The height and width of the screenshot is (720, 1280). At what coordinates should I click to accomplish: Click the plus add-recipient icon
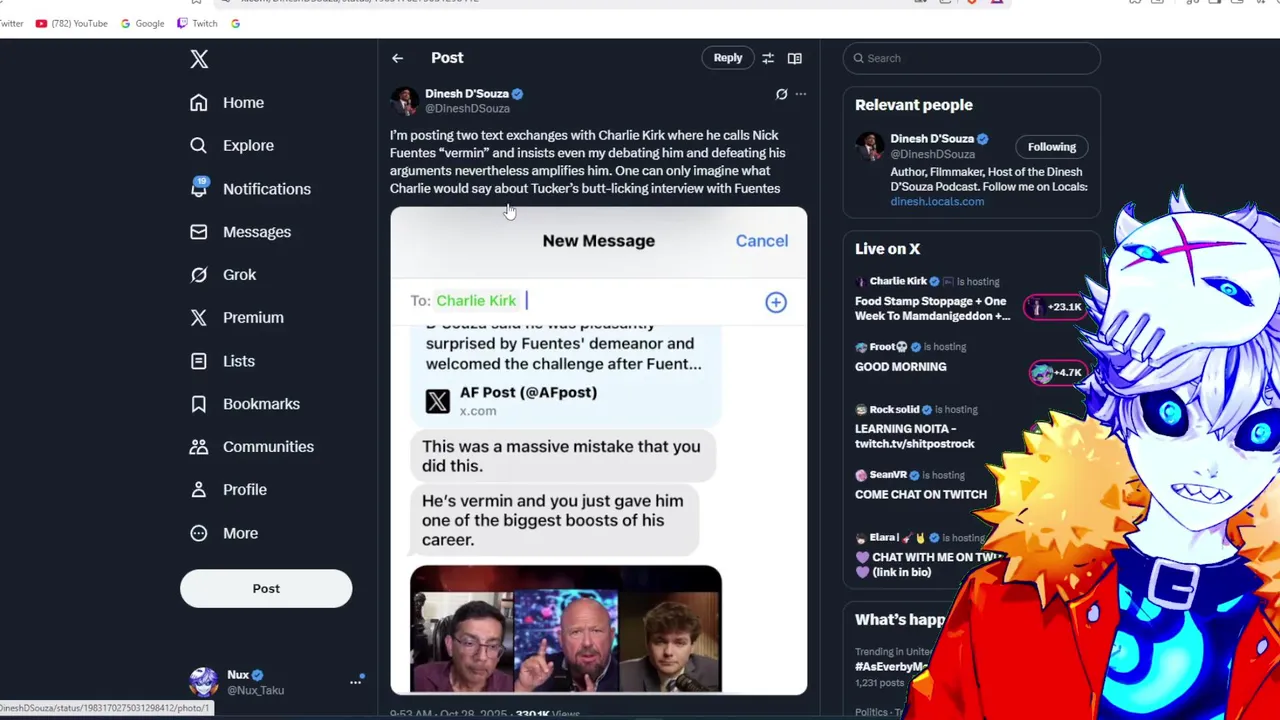click(776, 302)
